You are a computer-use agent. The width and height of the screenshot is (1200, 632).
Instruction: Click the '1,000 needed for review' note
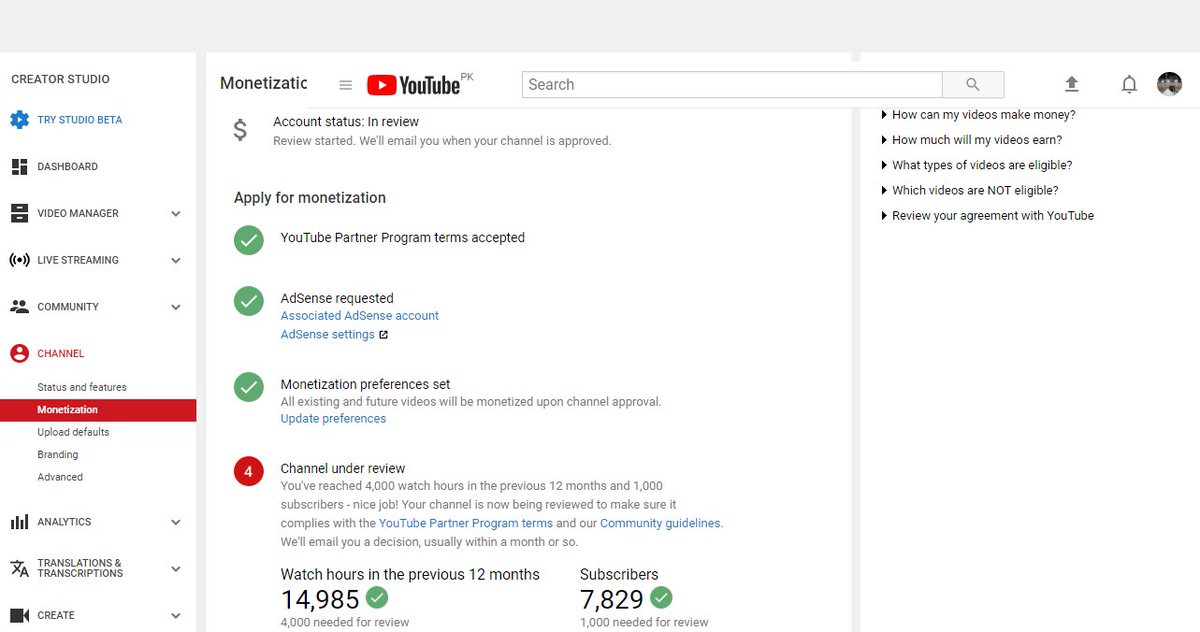(x=644, y=622)
